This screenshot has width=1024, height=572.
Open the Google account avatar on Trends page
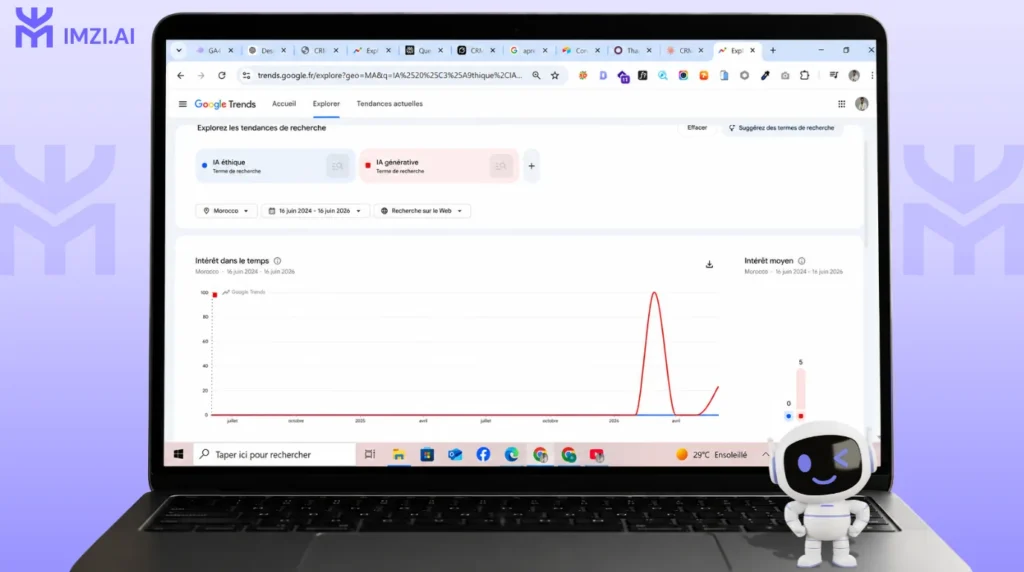862,104
